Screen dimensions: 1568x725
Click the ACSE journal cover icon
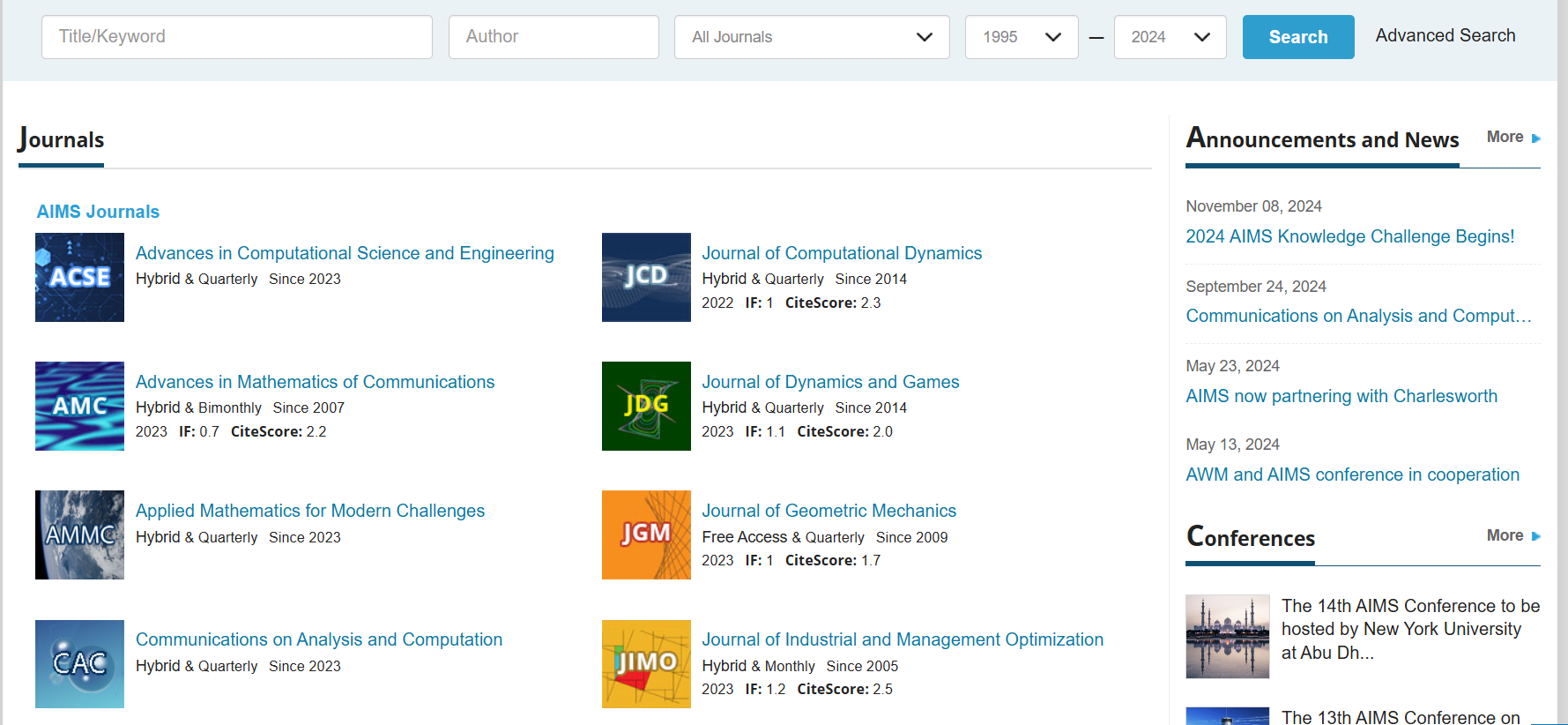(79, 277)
